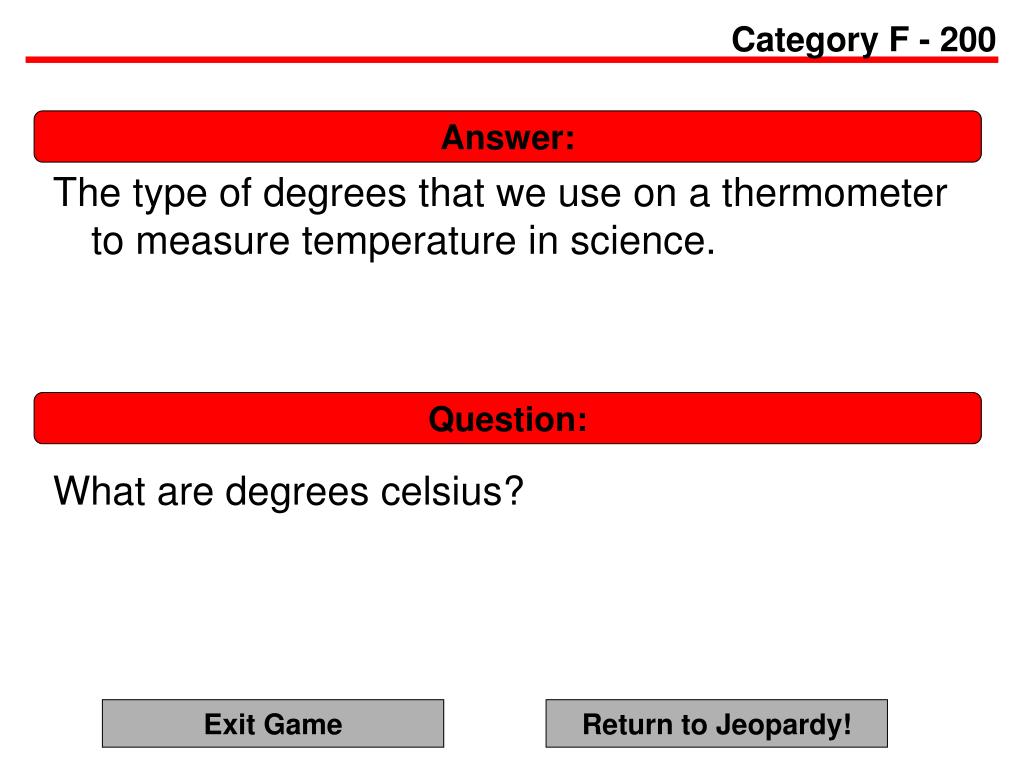
Task: Click the red line under the heading
Action: click(x=511, y=60)
